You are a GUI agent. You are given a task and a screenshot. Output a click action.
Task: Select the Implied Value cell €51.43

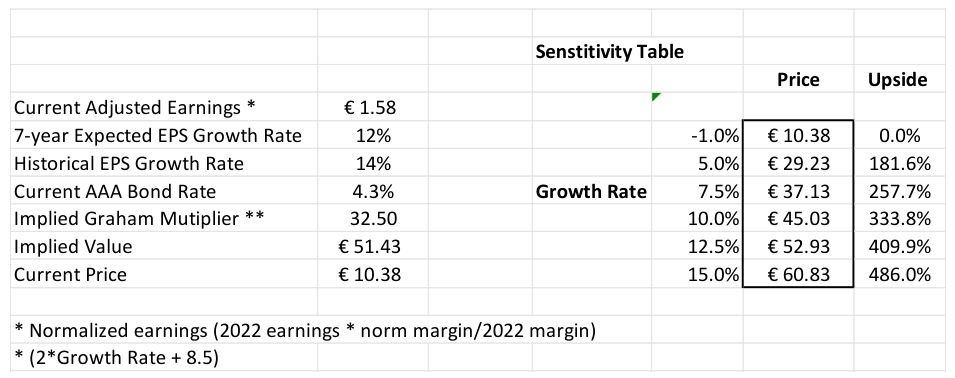373,247
